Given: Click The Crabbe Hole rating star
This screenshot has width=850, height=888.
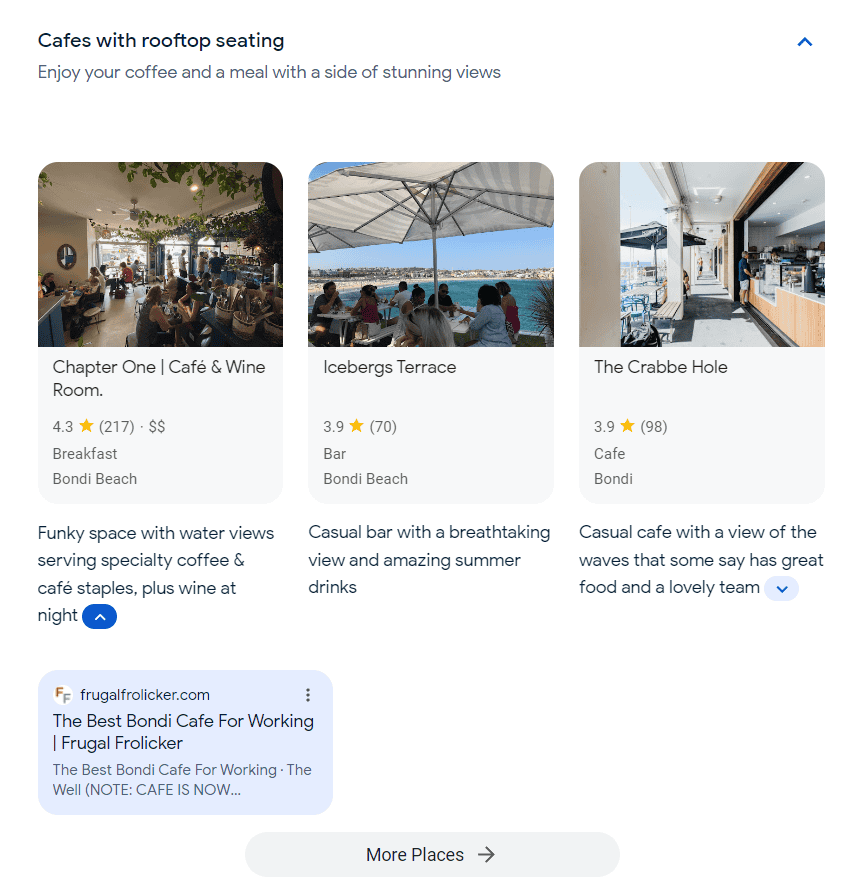Looking at the screenshot, I should (x=628, y=426).
